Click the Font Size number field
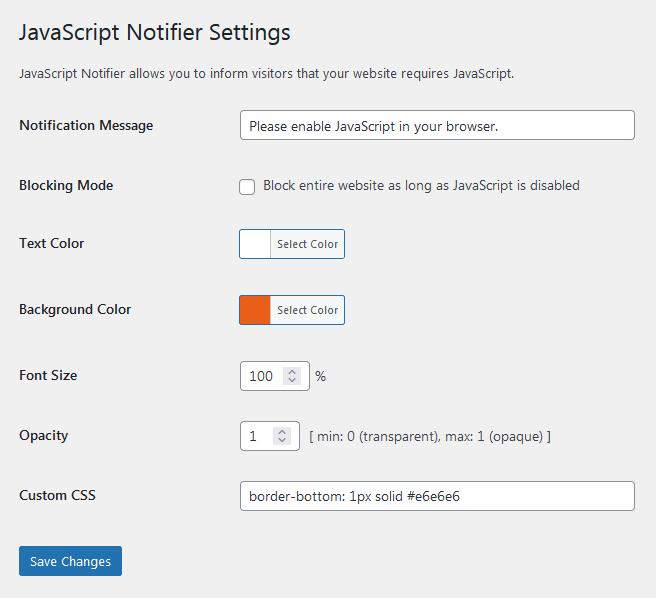Screen dimensions: 656x598 262,376
